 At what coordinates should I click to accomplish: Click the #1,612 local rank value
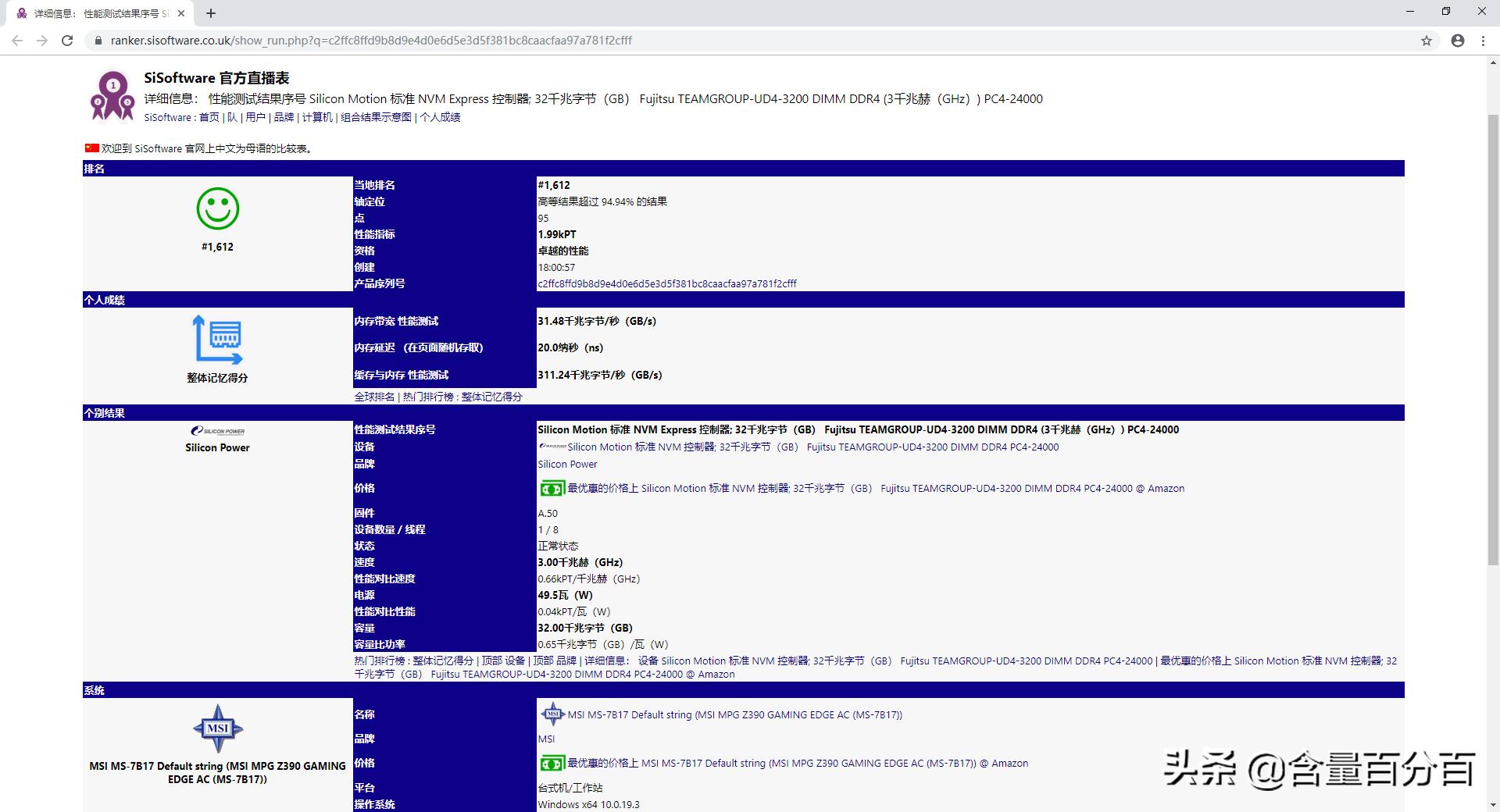[x=554, y=186]
